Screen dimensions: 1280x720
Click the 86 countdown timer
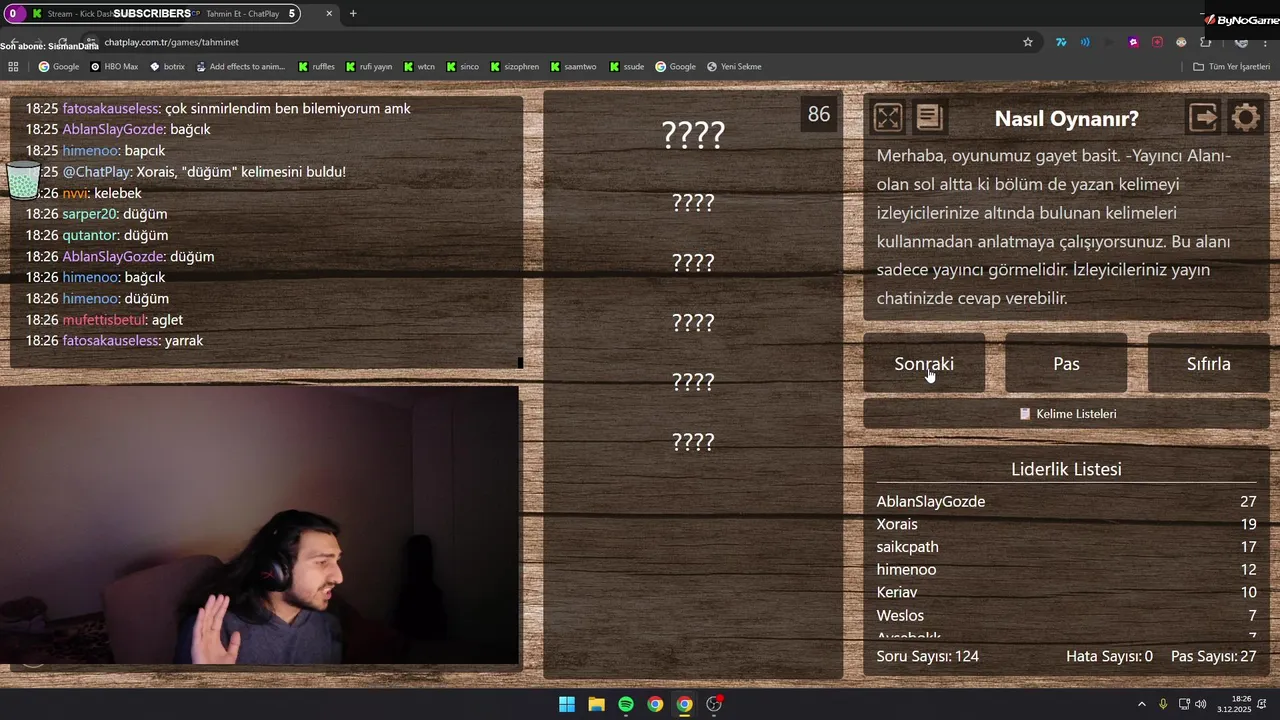click(x=819, y=114)
